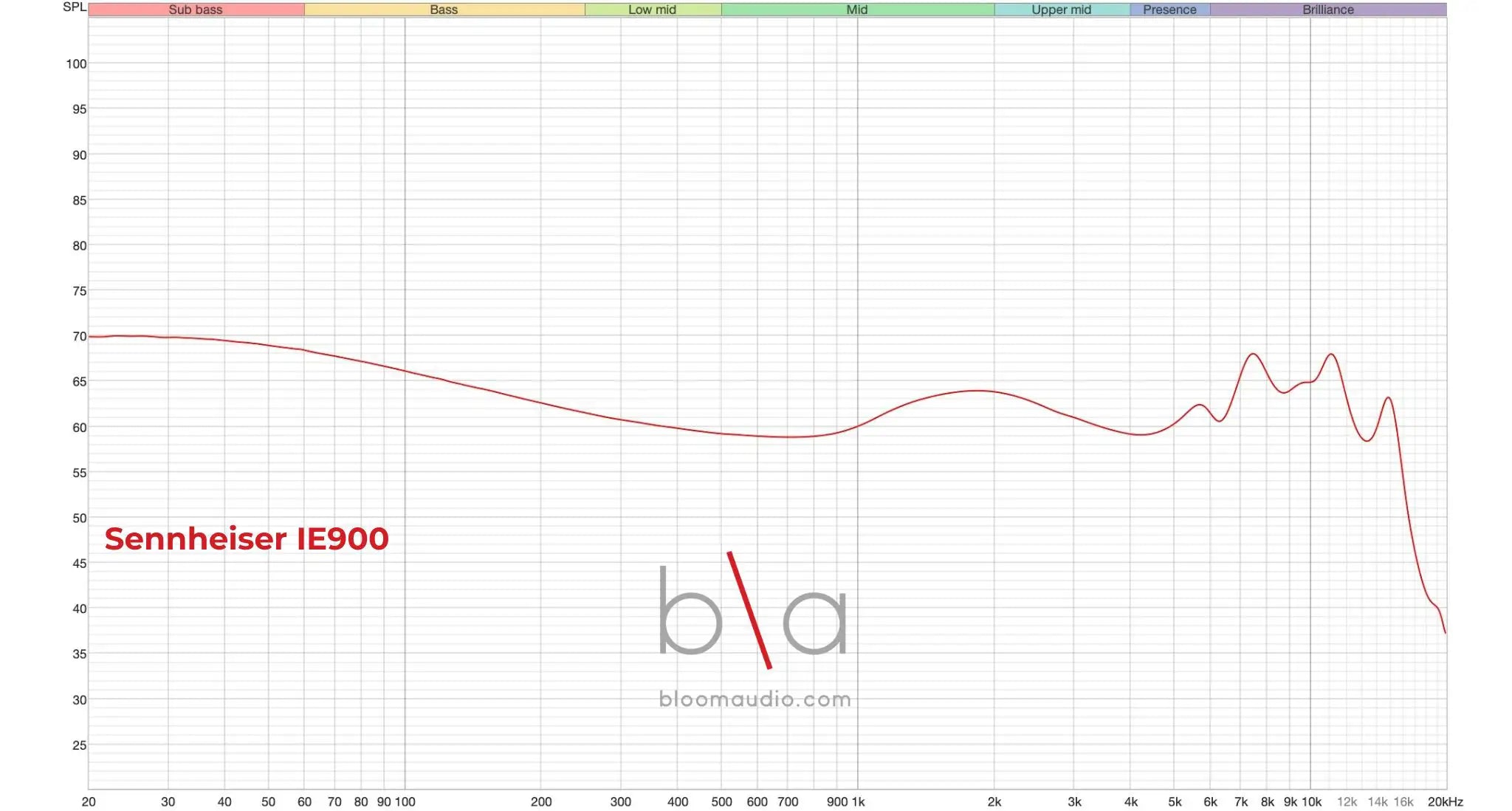Click the 10k frequency axis label
Viewport: 1512px width, 811px height.
(x=1311, y=801)
